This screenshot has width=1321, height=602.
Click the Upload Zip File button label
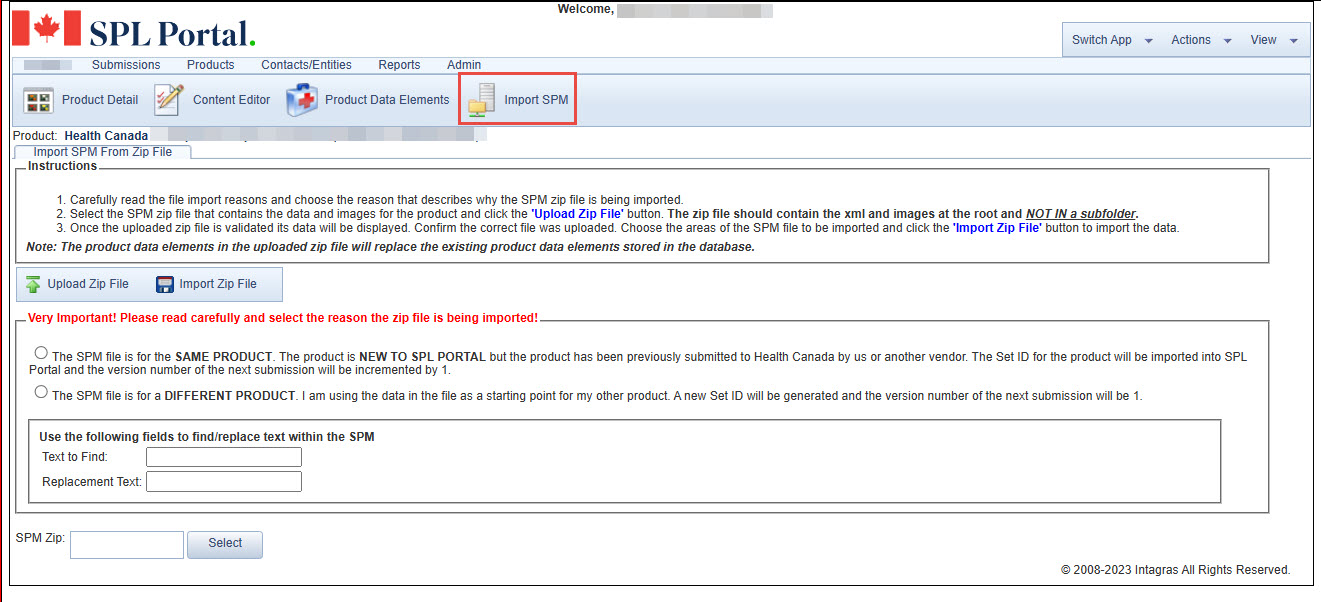point(88,284)
